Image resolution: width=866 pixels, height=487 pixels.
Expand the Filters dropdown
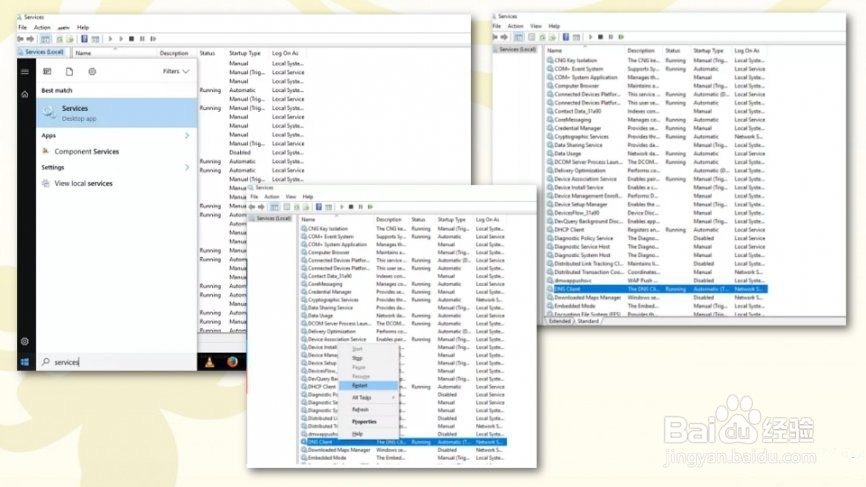point(176,71)
